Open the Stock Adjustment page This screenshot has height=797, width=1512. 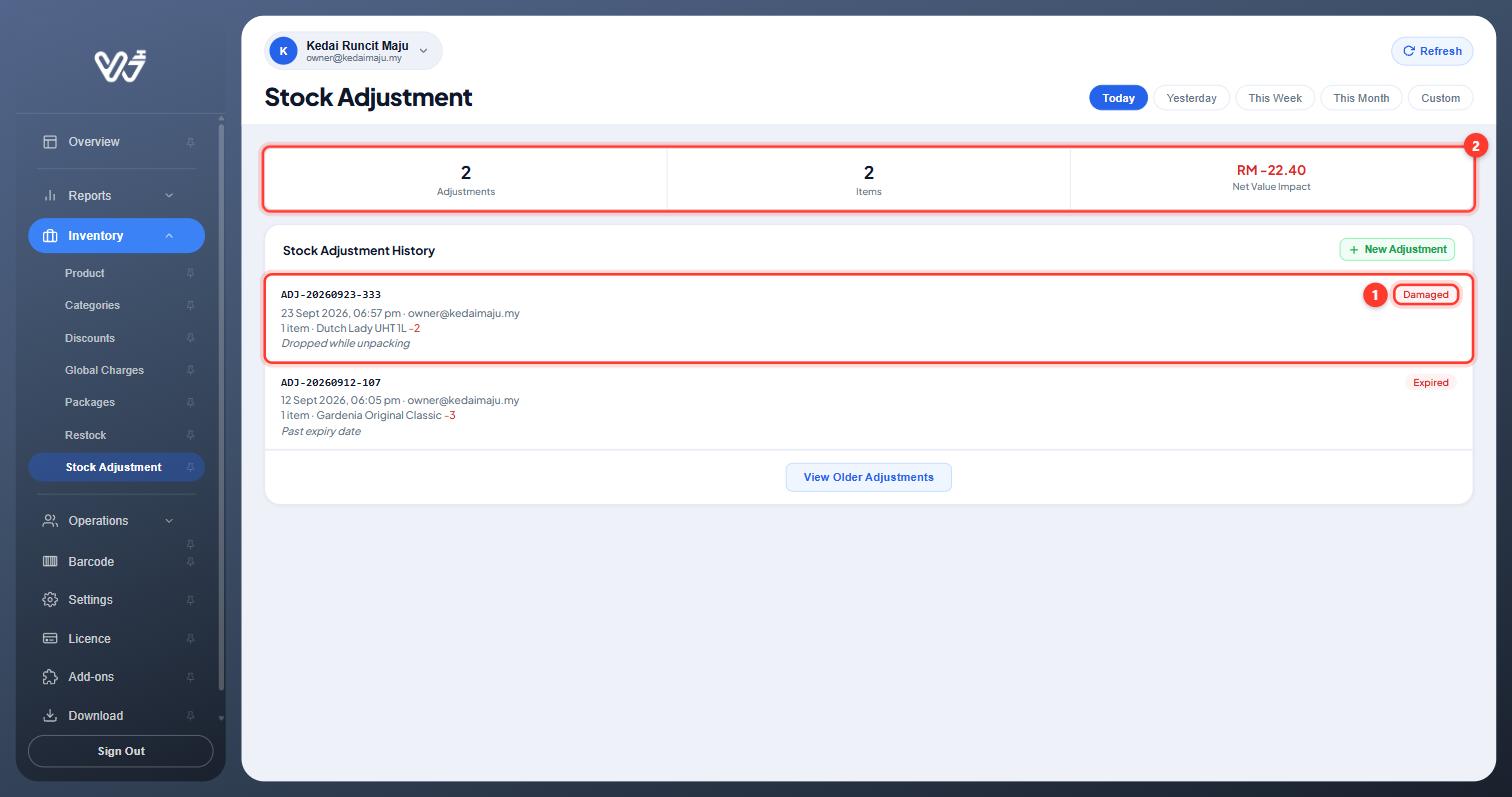116,467
